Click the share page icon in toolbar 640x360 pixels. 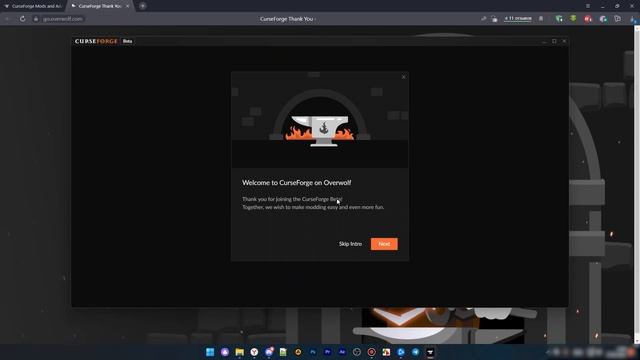484,19
